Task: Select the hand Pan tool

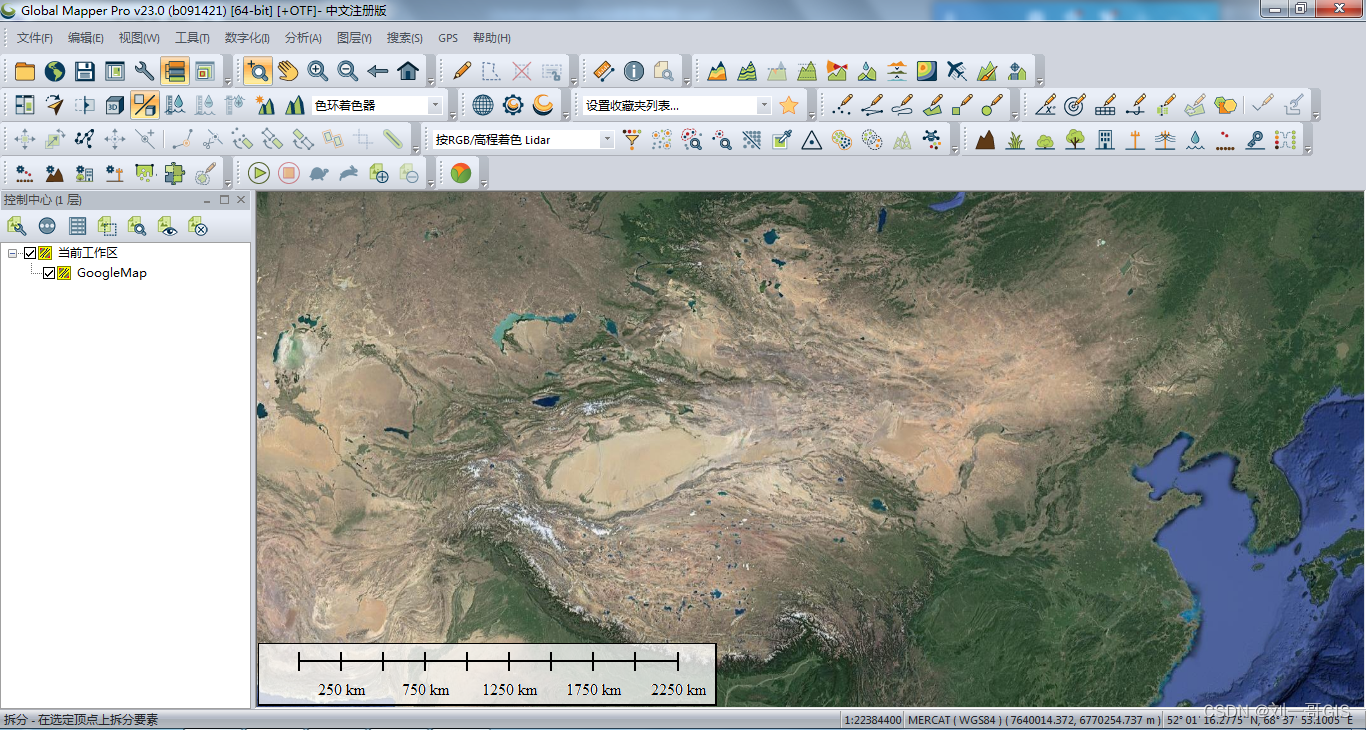Action: 288,71
